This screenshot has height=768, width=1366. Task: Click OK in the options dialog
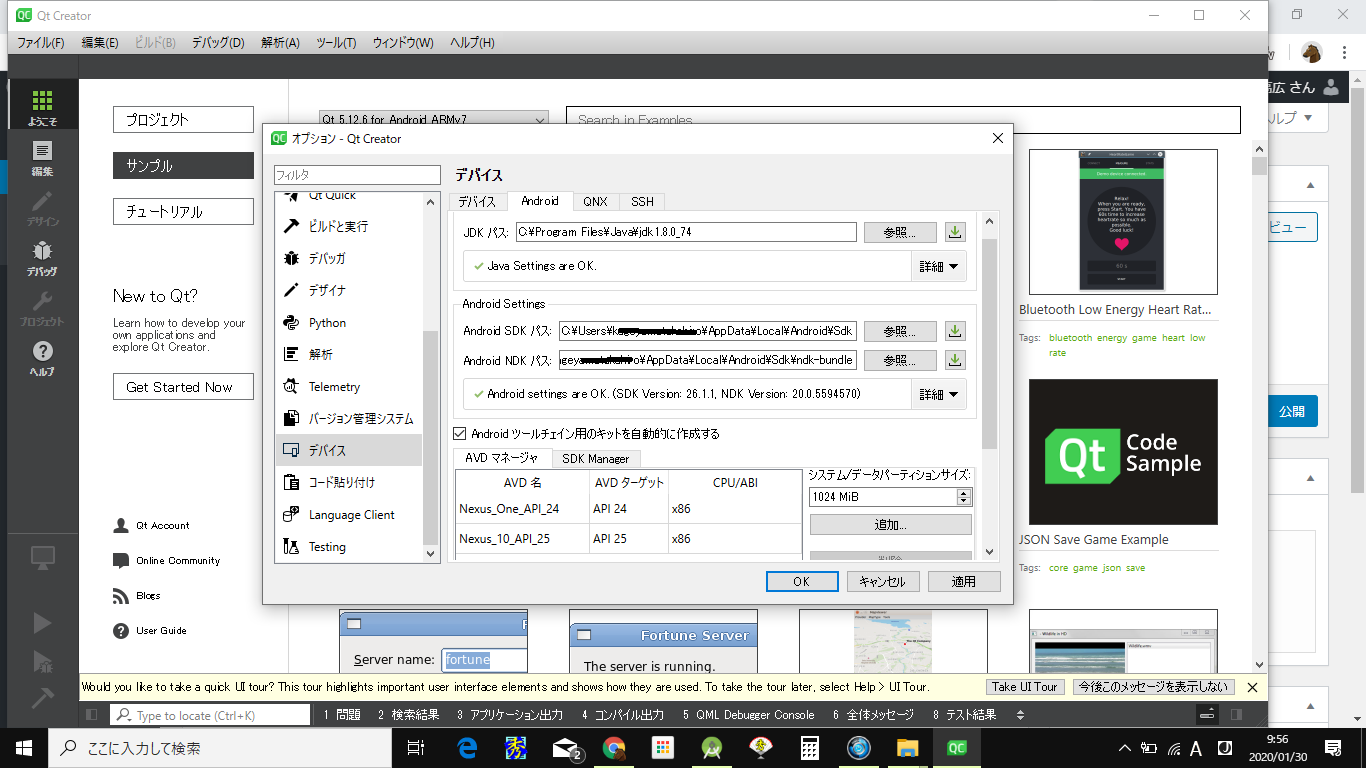pyautogui.click(x=801, y=582)
